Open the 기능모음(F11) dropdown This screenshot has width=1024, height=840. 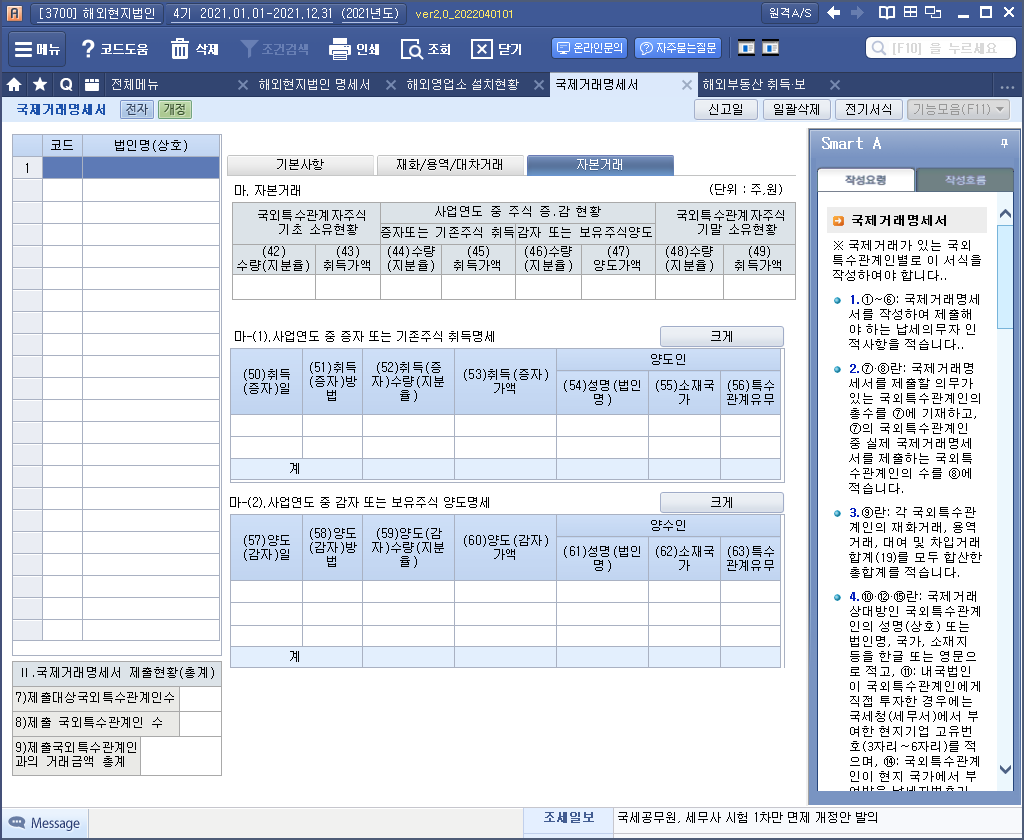958,109
